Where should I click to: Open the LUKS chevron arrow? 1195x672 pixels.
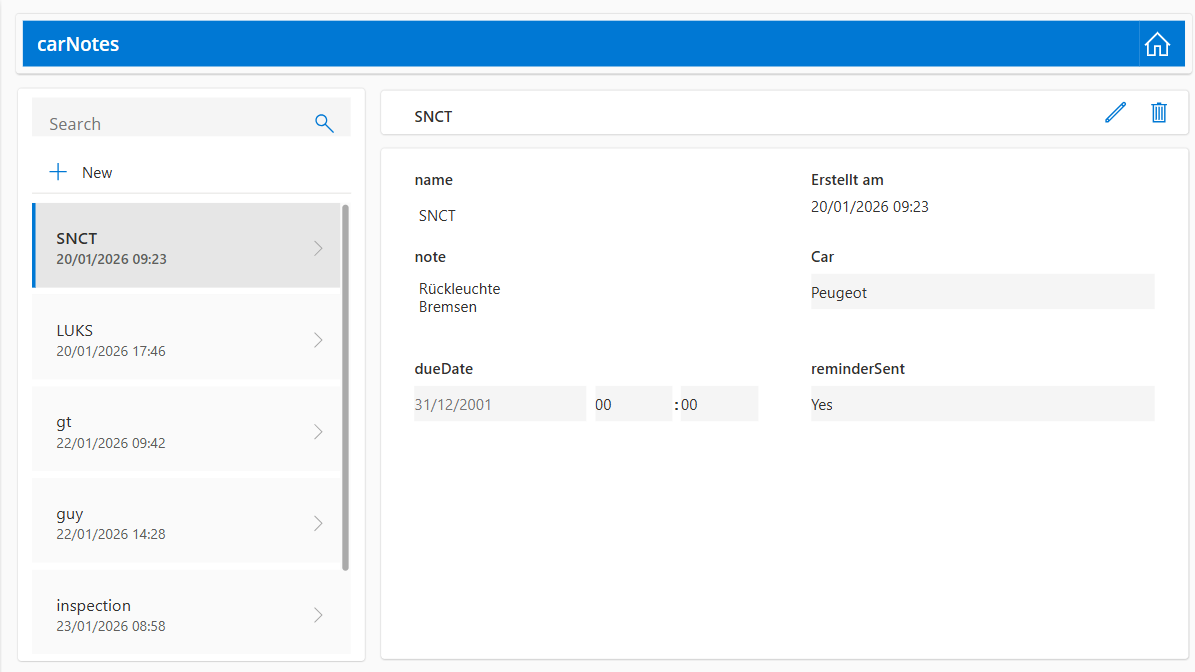[x=319, y=340]
